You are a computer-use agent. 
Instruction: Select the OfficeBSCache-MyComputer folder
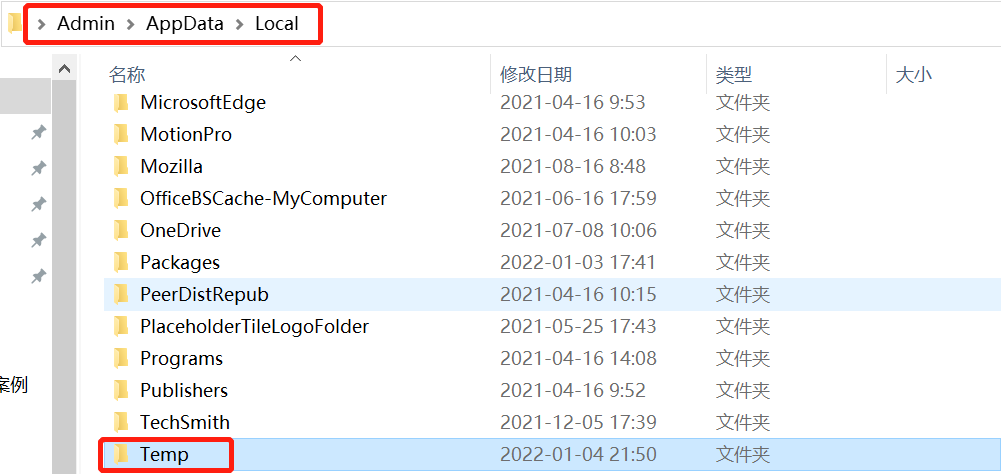tap(263, 198)
